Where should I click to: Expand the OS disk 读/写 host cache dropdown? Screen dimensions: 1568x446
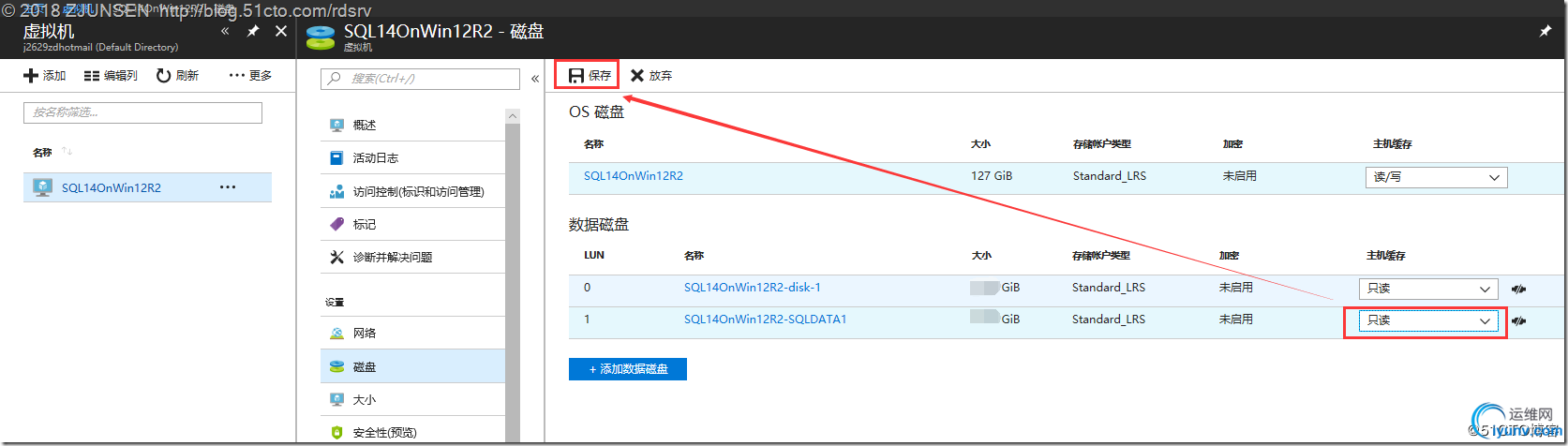pyautogui.click(x=1437, y=177)
